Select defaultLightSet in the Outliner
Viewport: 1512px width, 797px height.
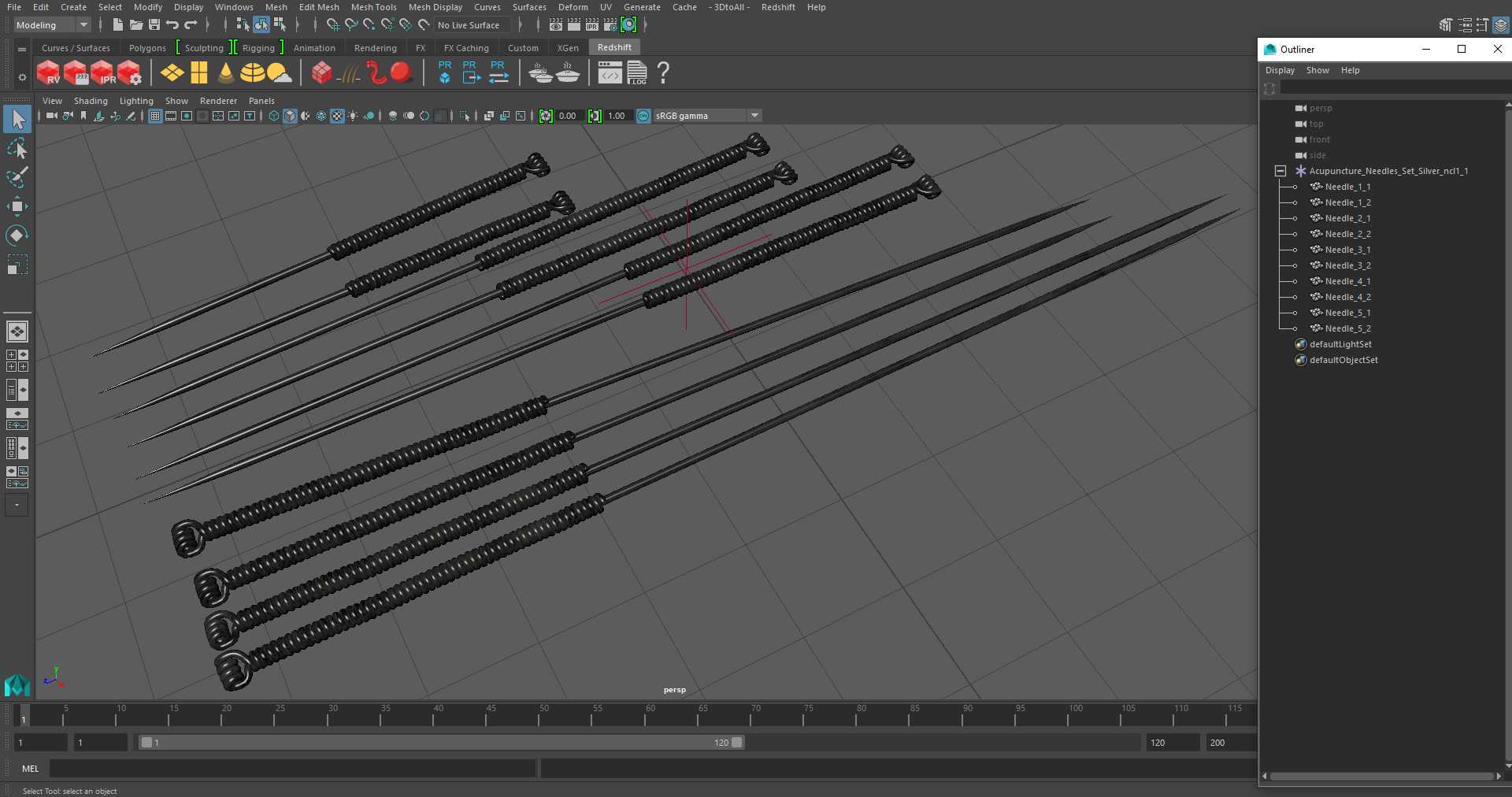pos(1340,344)
